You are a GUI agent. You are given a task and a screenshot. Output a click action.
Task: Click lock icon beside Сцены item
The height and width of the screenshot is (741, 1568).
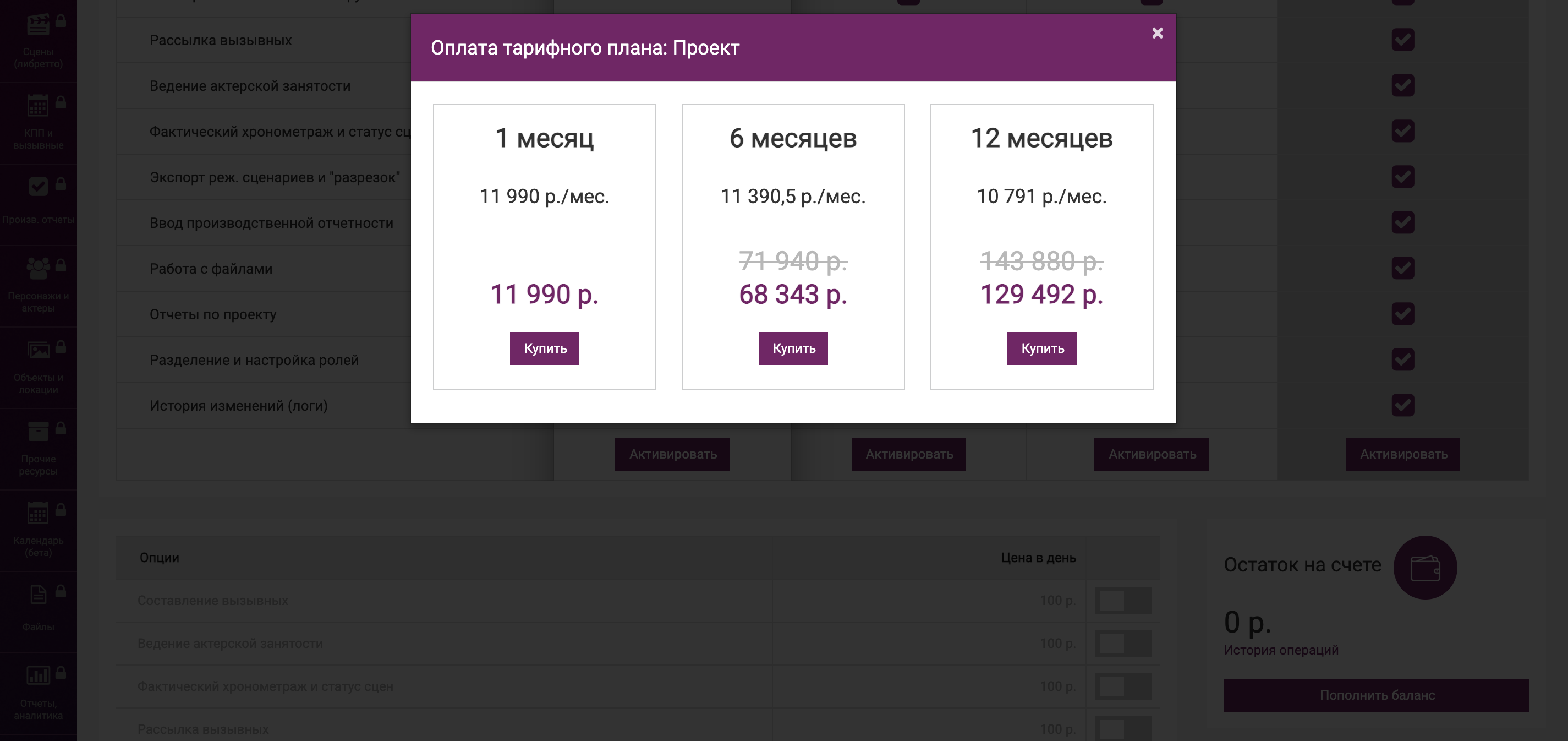click(61, 21)
